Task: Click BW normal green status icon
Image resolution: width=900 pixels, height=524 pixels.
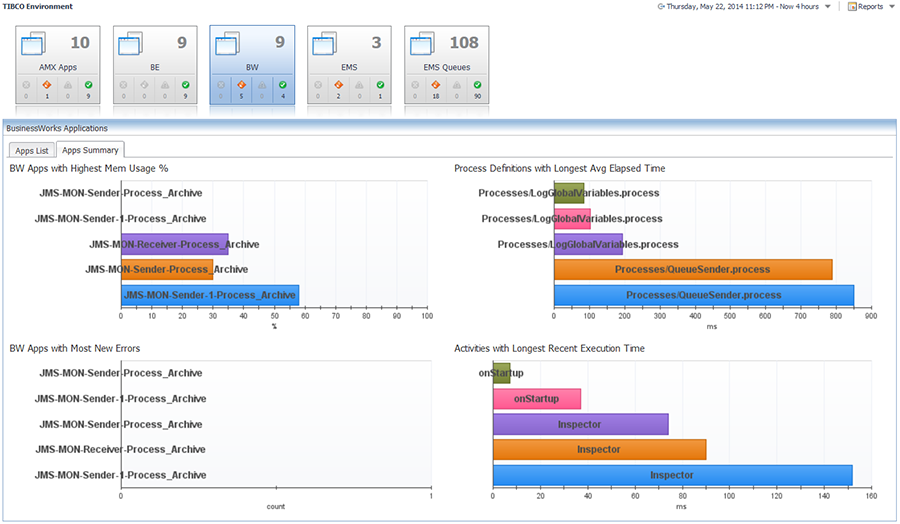Action: (283, 85)
